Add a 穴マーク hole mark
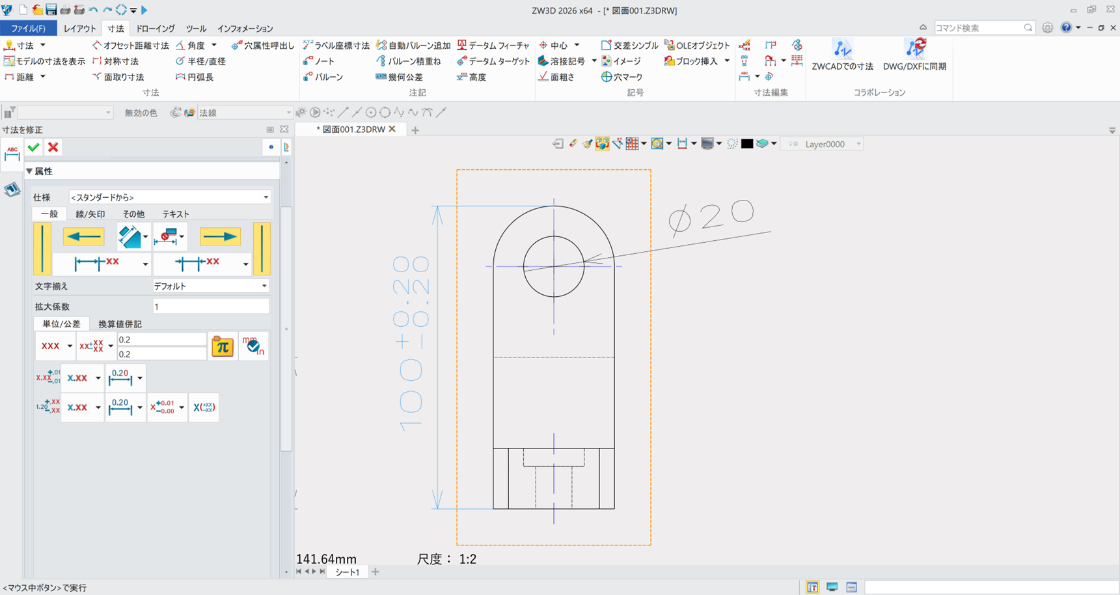This screenshot has width=1120, height=595. tap(621, 77)
